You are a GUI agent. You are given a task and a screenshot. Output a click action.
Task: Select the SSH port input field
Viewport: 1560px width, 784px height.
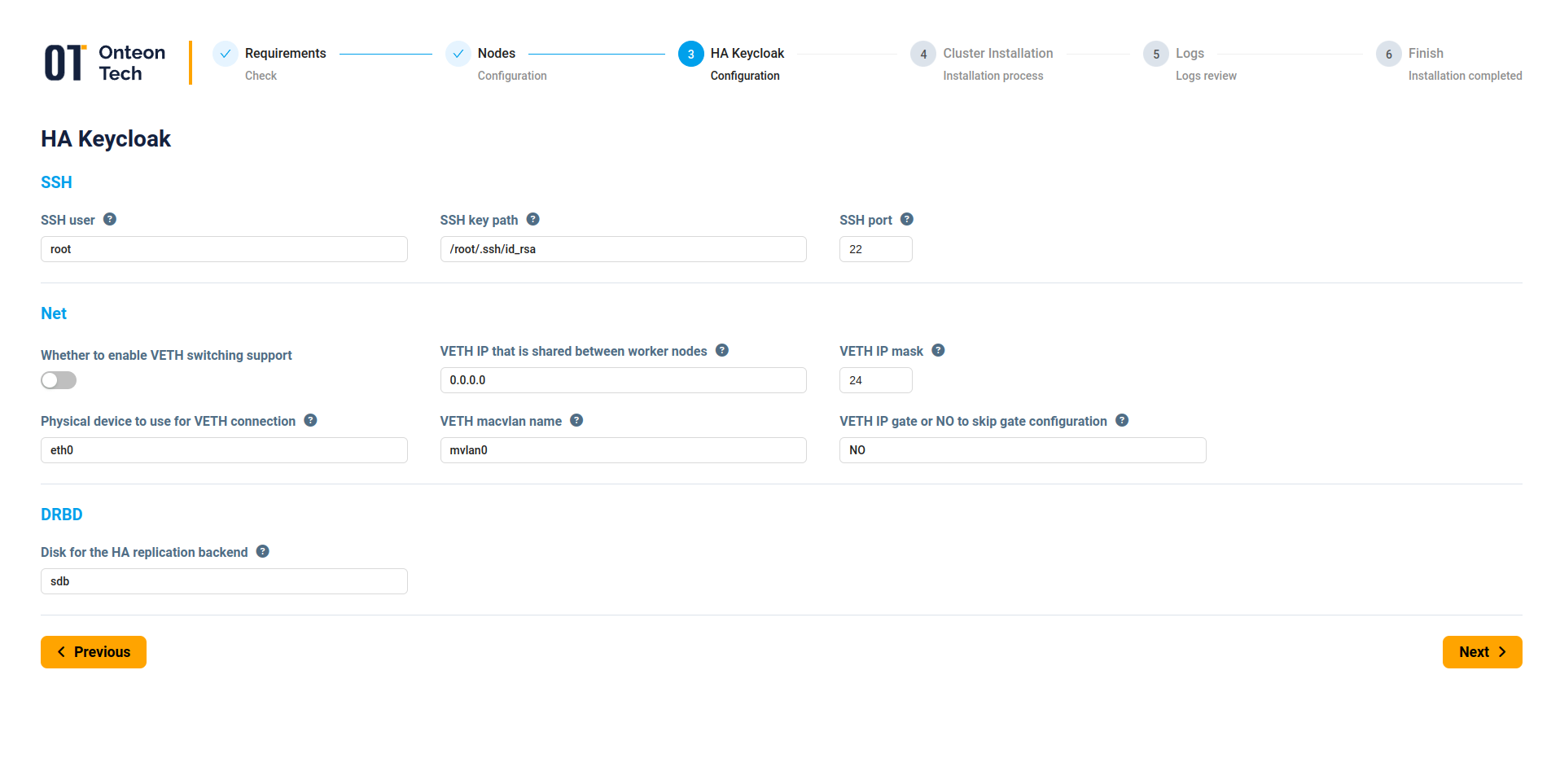(875, 248)
